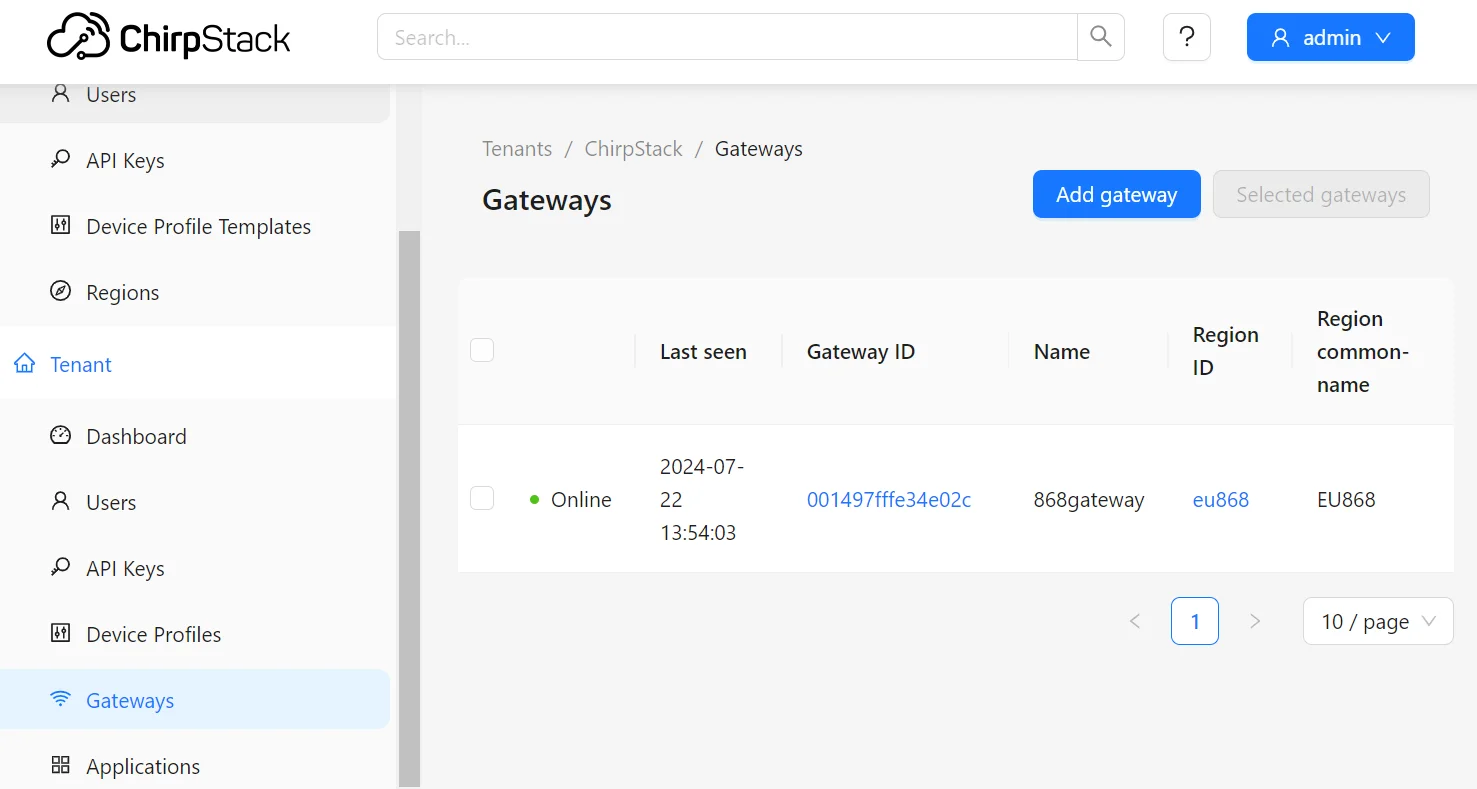Screen dimensions: 1477x789
Task: Check the select-all checkbox in the table header
Action: (482, 350)
